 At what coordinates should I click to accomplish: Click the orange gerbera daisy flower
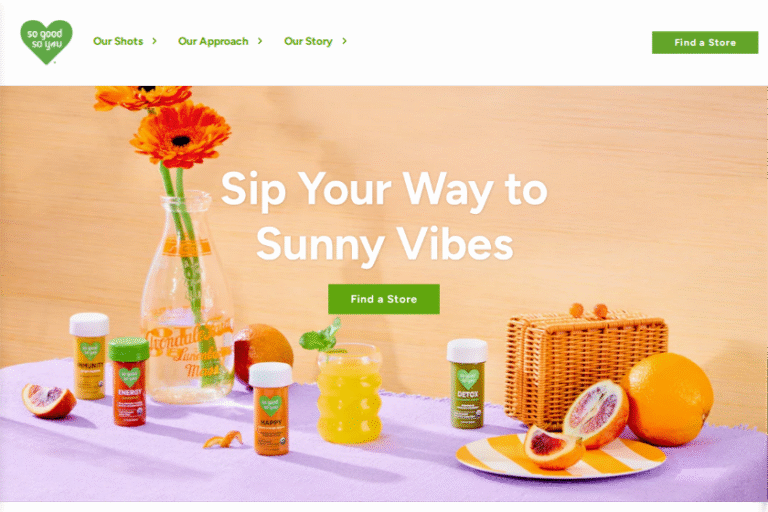(180, 133)
